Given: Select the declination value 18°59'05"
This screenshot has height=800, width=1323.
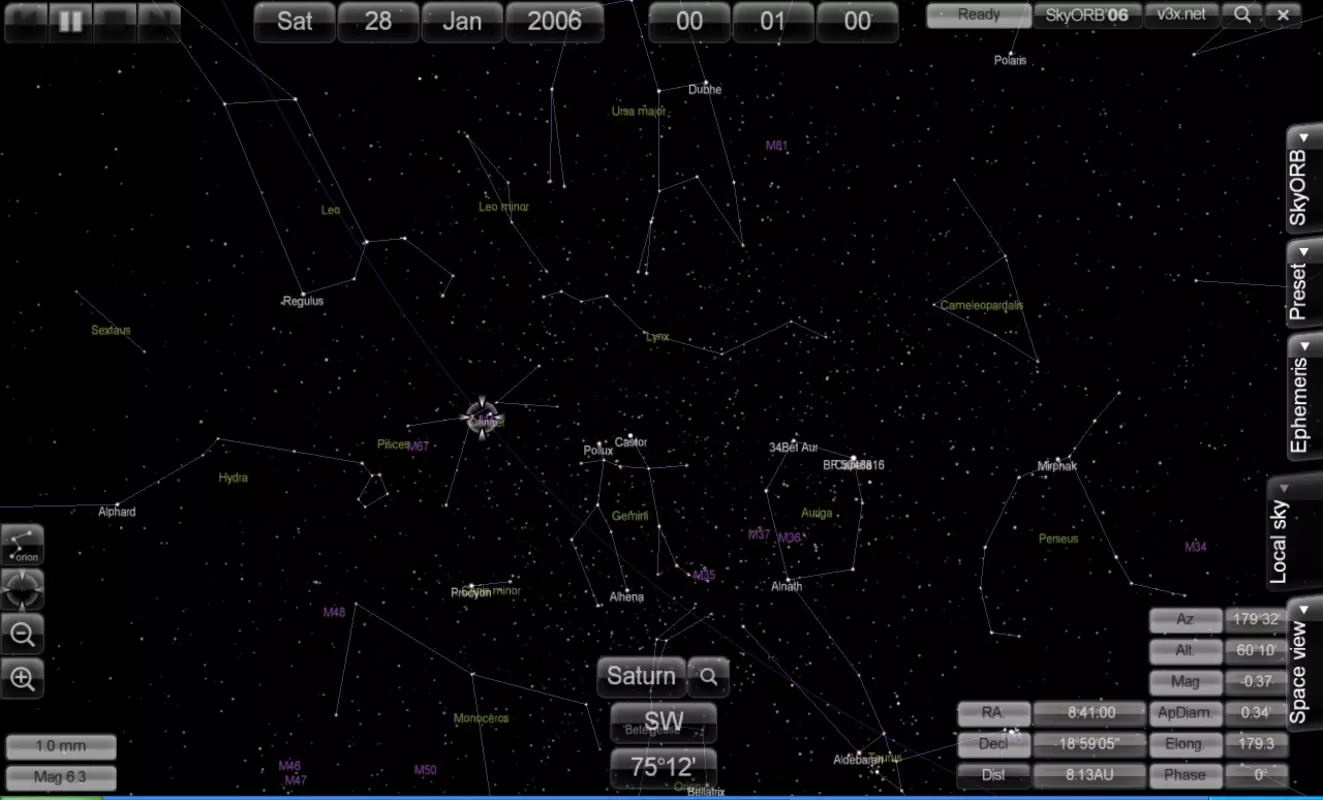Looking at the screenshot, I should click(1089, 745).
